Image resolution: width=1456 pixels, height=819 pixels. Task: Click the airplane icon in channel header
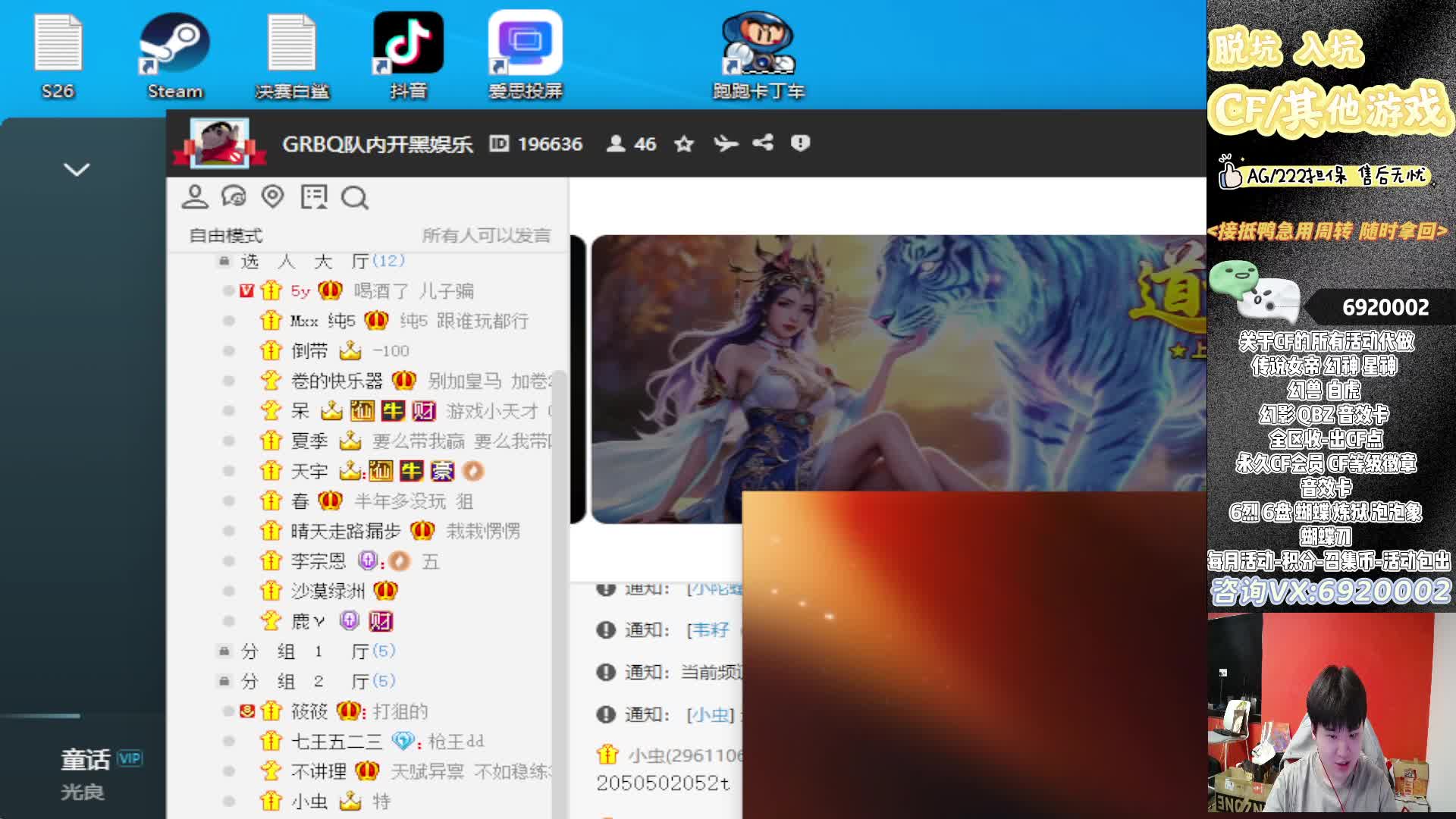(725, 143)
